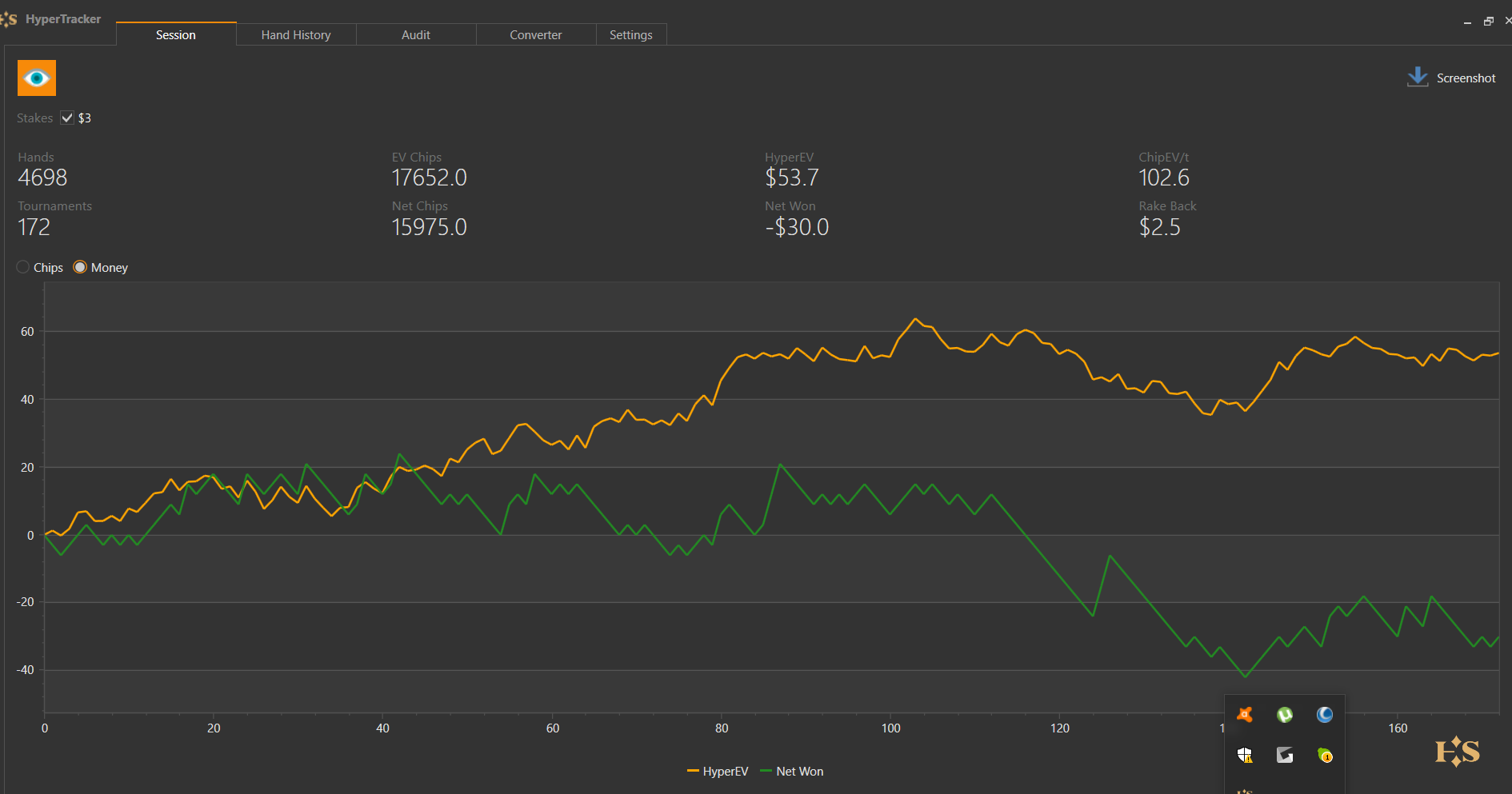1512x794 pixels.
Task: Click the Tournaments count 172
Action: pos(34,227)
